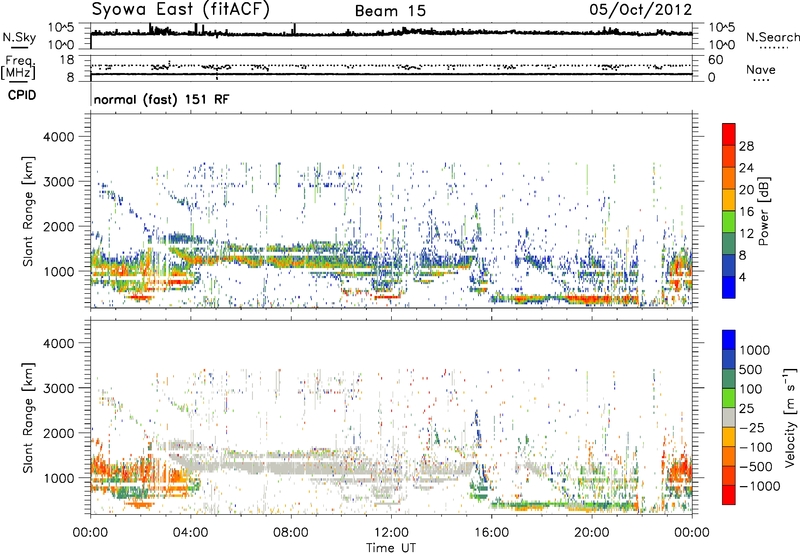800x554 pixels.
Task: Click '1000' on the power panel range axis
Action: (59, 271)
